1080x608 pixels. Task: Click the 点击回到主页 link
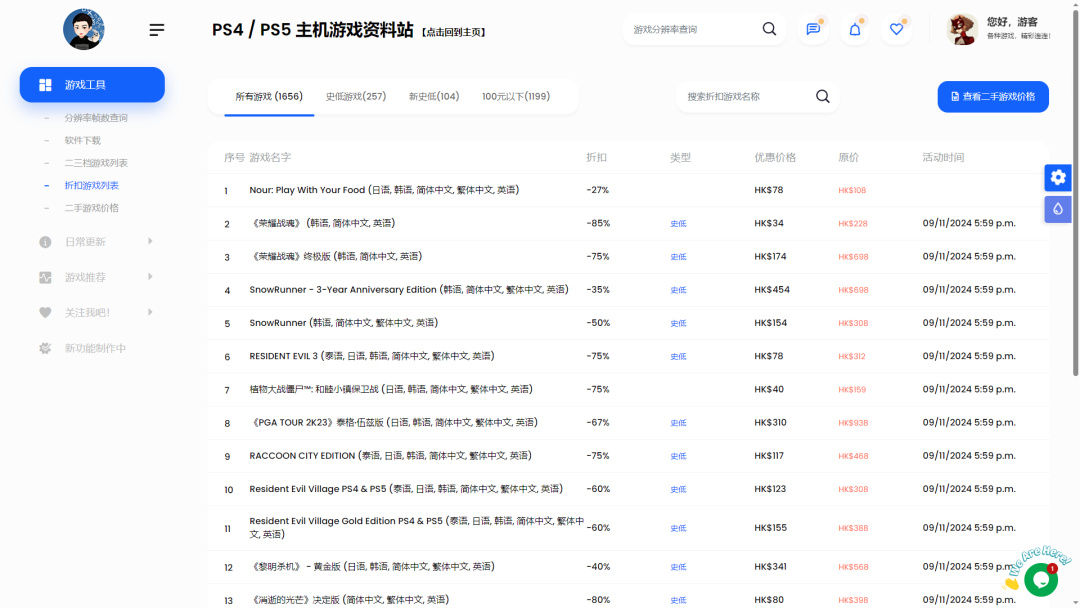453,32
